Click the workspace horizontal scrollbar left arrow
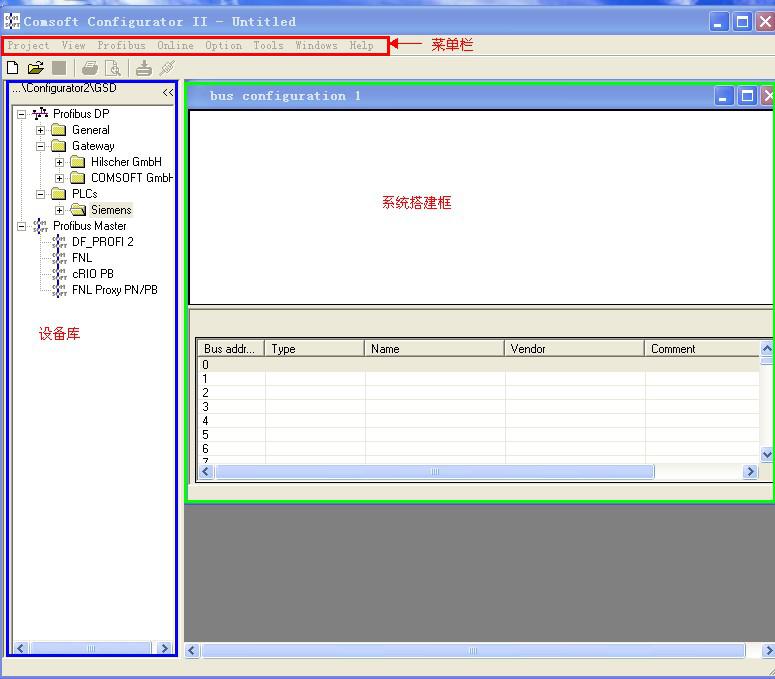The width and height of the screenshot is (775, 679). point(192,650)
